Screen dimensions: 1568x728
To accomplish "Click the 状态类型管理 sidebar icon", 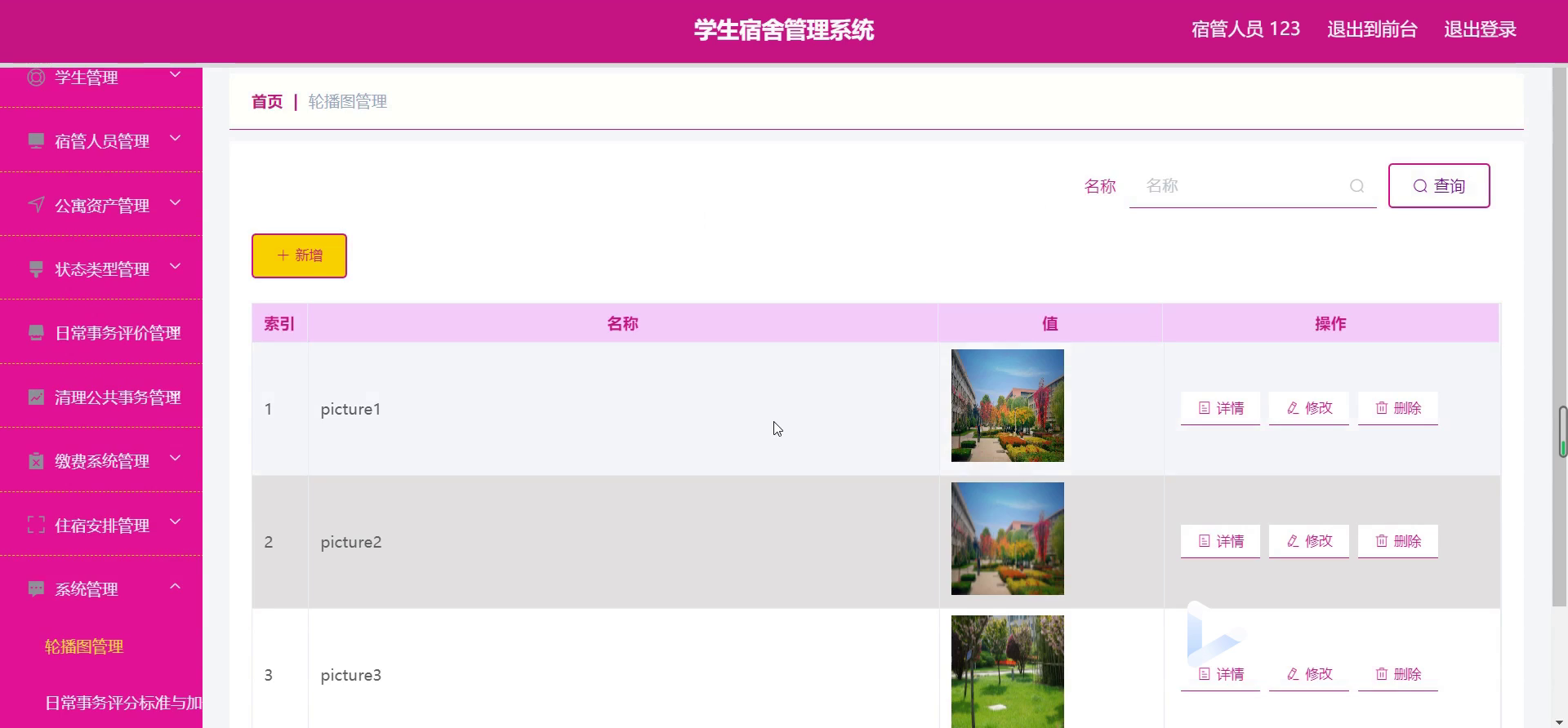I will tap(36, 269).
